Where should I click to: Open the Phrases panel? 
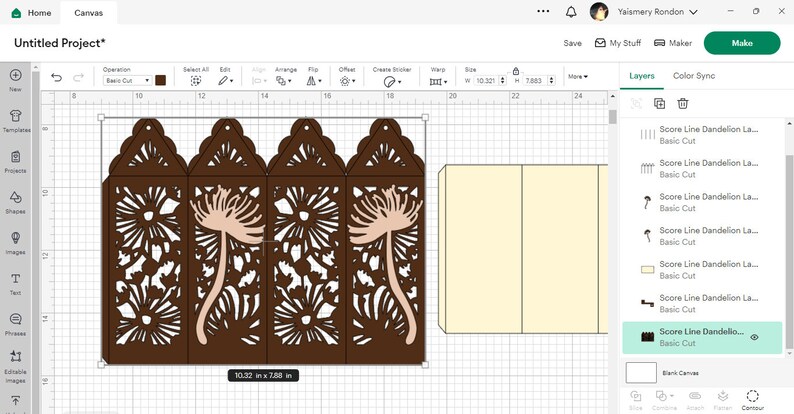[15, 324]
